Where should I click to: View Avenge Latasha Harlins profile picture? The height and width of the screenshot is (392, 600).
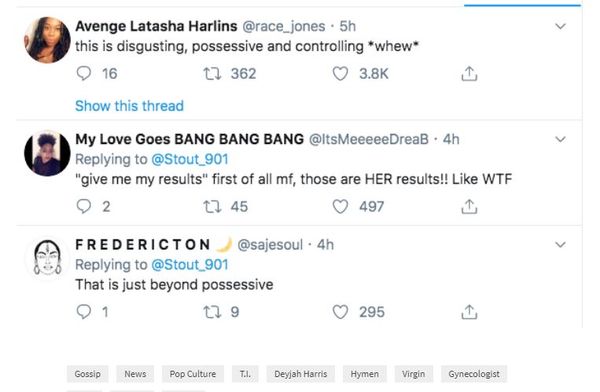[47, 39]
